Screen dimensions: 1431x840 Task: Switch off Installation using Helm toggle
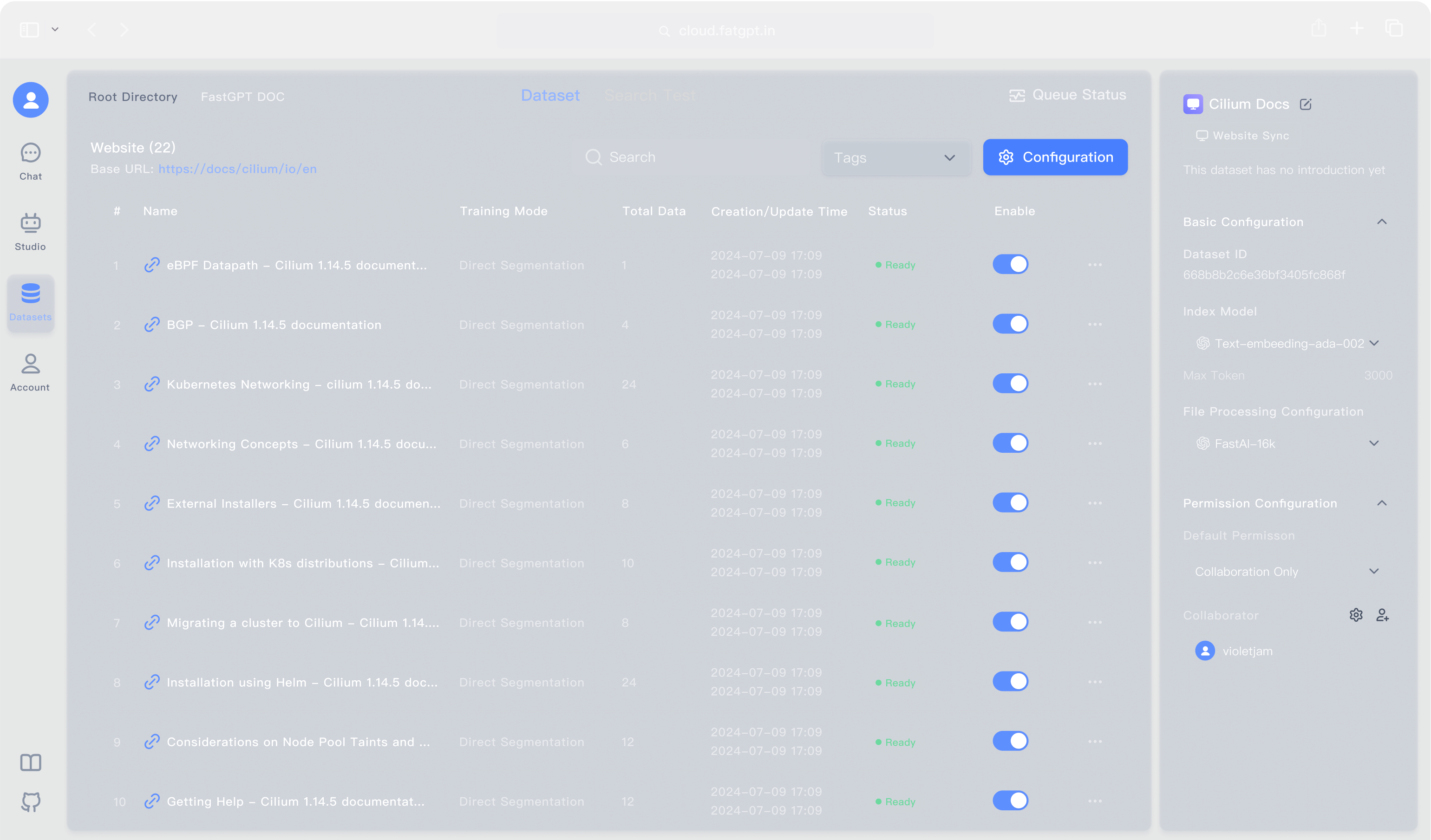(x=1010, y=682)
